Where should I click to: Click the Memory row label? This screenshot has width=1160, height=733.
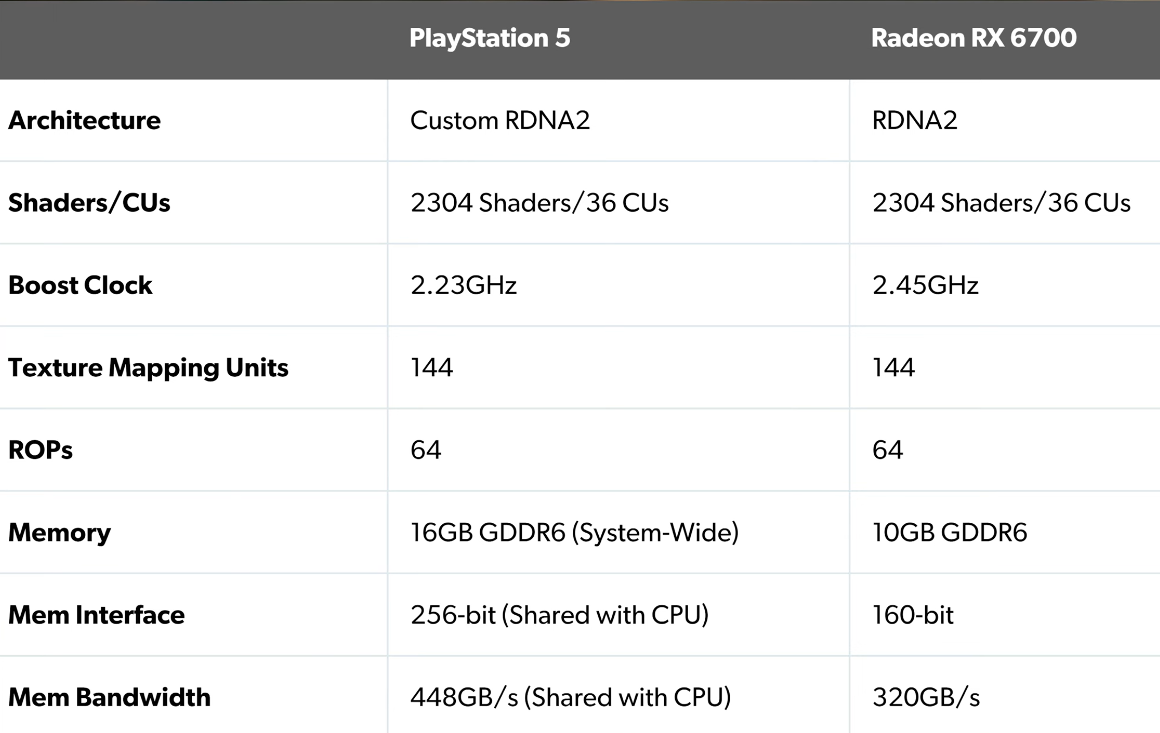tap(59, 532)
